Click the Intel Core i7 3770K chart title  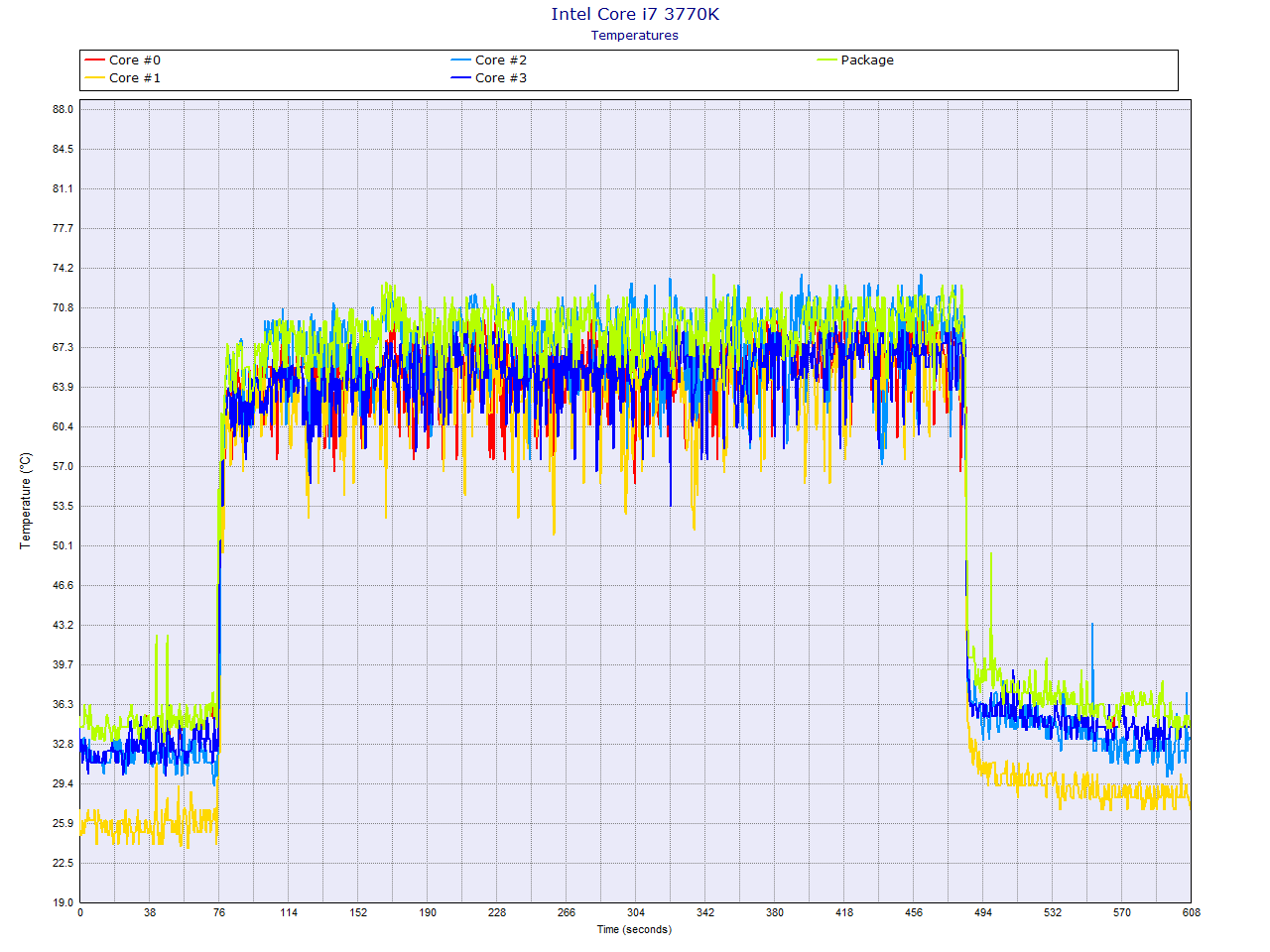point(635,14)
